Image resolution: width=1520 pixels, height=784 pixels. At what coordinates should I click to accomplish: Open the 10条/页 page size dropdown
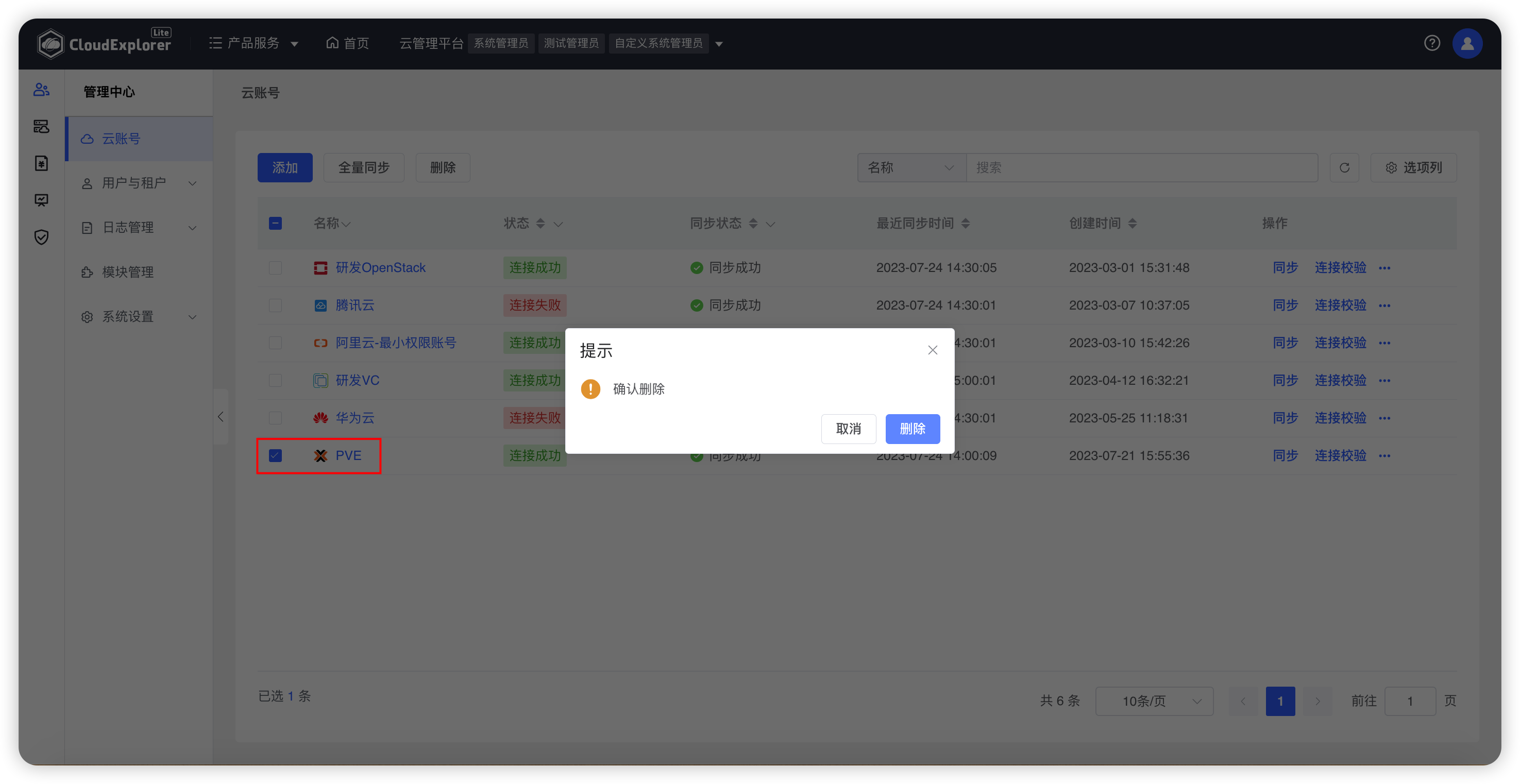point(1154,701)
